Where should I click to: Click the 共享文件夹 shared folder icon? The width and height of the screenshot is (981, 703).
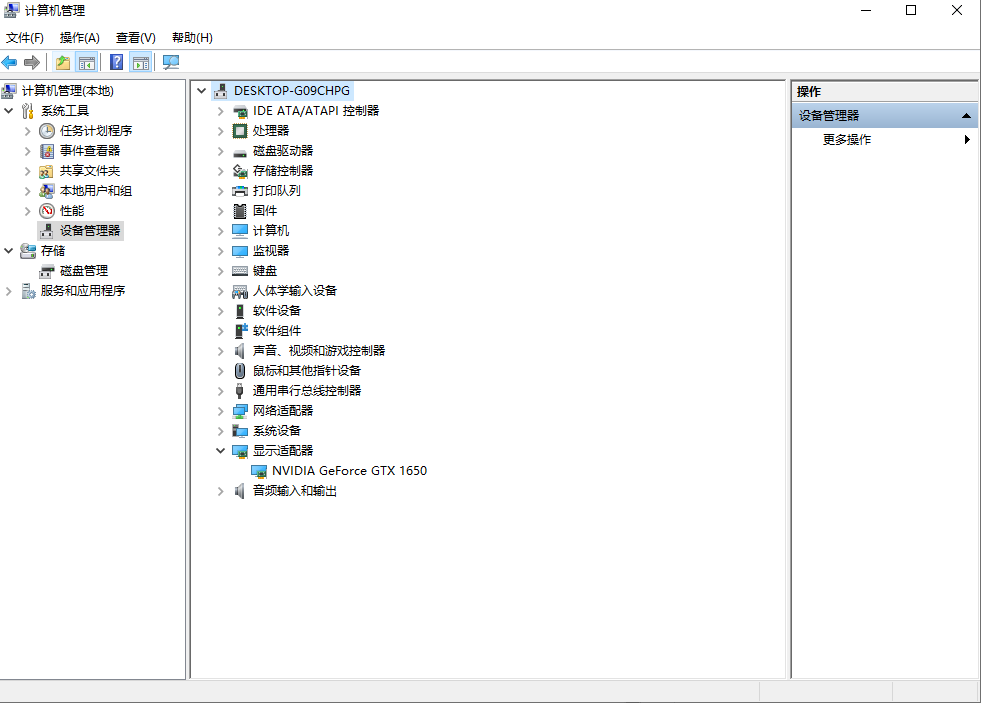pos(46,171)
